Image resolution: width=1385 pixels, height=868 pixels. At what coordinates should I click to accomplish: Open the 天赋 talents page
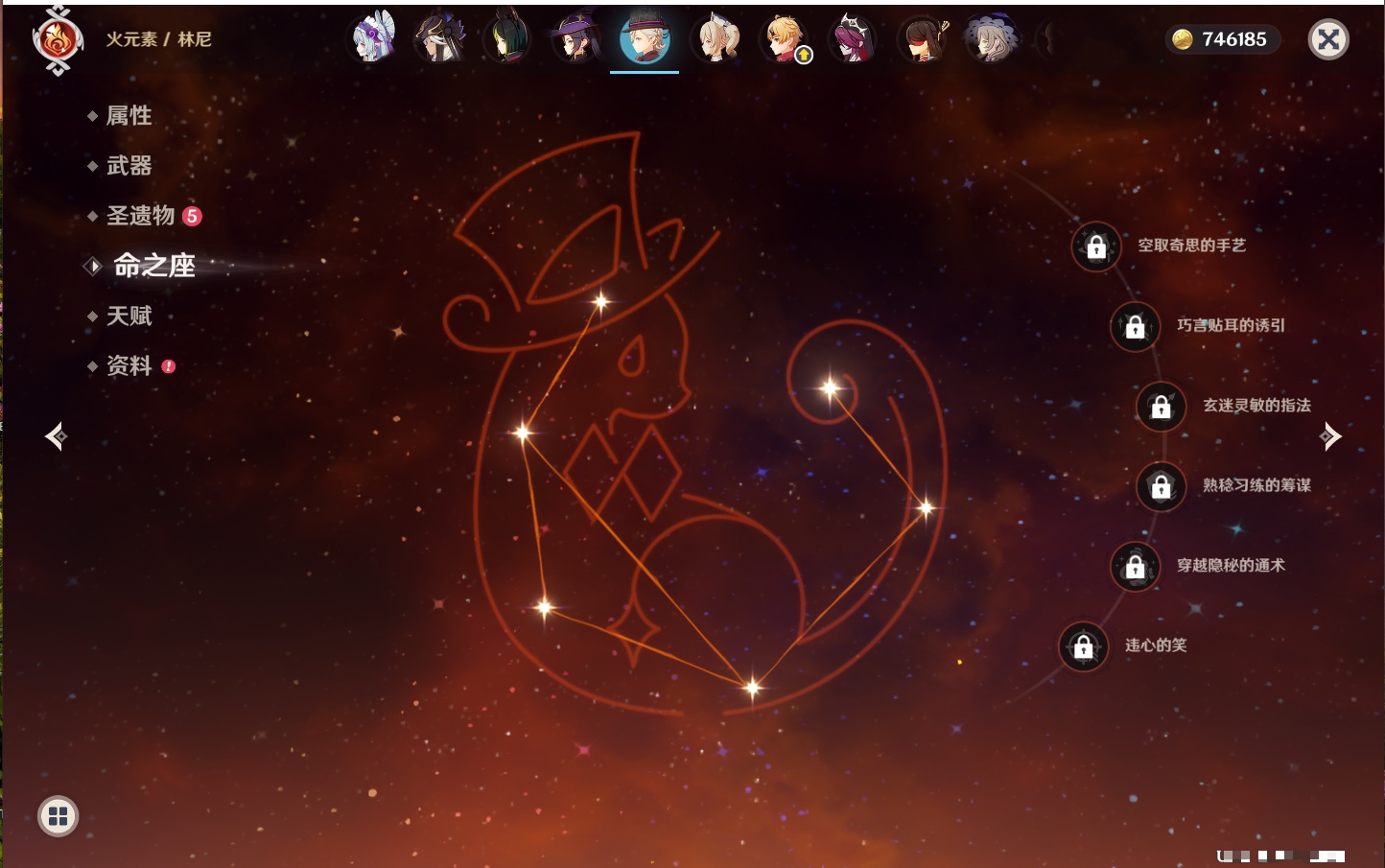(129, 316)
